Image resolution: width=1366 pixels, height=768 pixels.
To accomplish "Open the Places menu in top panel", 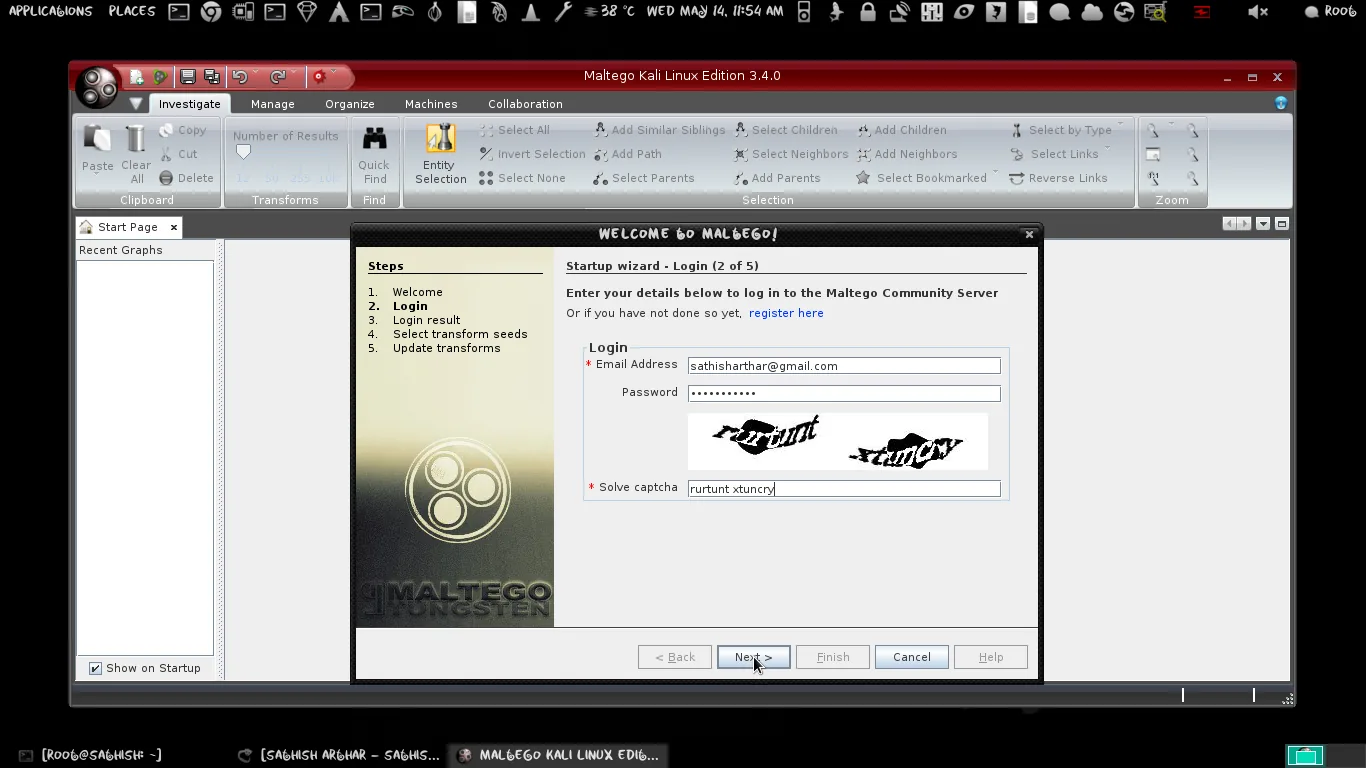I will [132, 11].
